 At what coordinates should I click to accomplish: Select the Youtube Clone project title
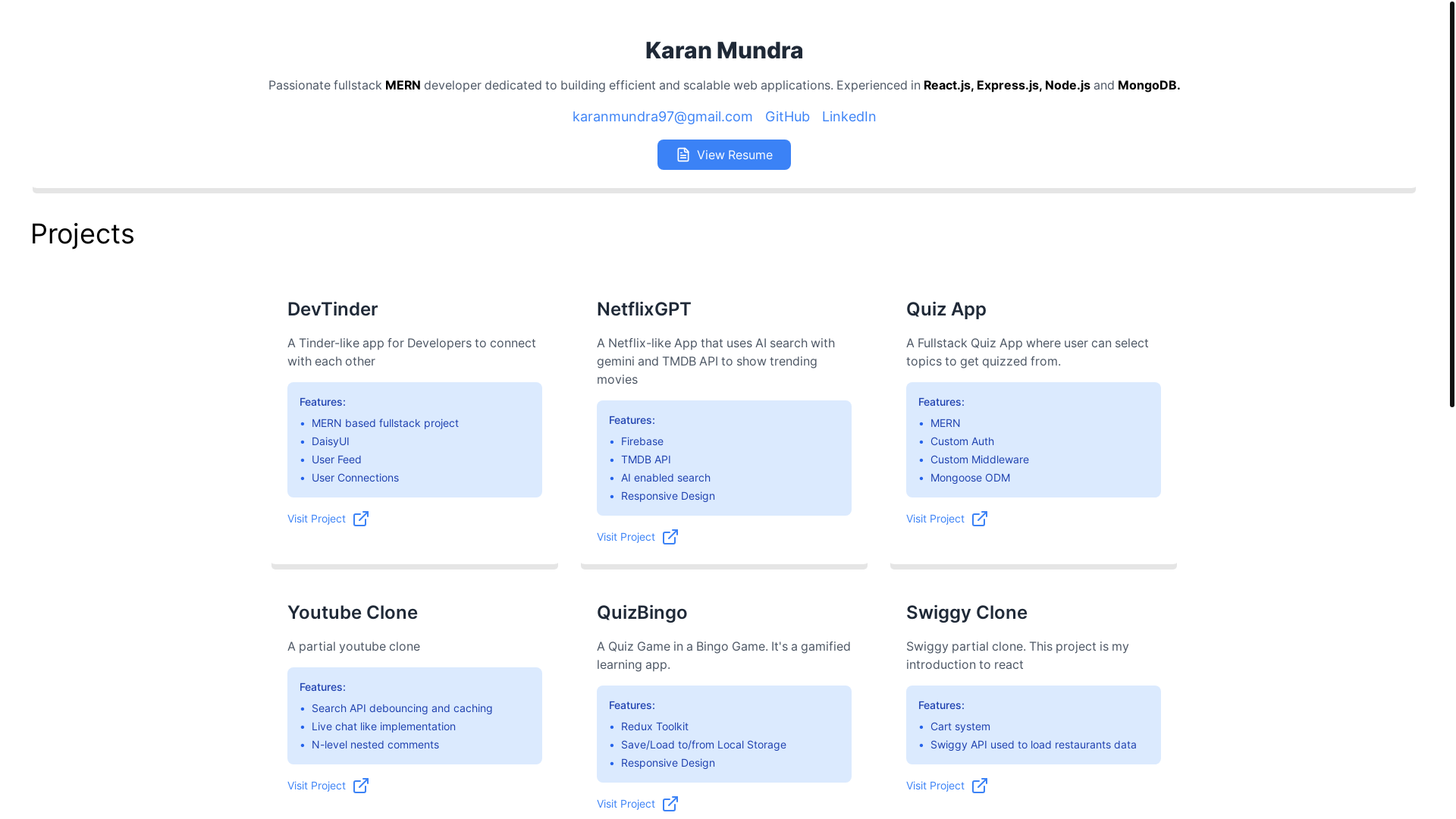tap(353, 613)
